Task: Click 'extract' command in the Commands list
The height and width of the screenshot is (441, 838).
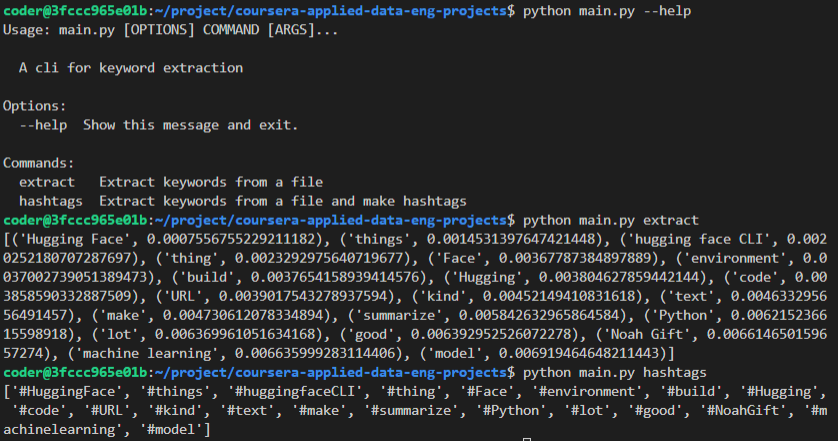Action: click(x=47, y=182)
